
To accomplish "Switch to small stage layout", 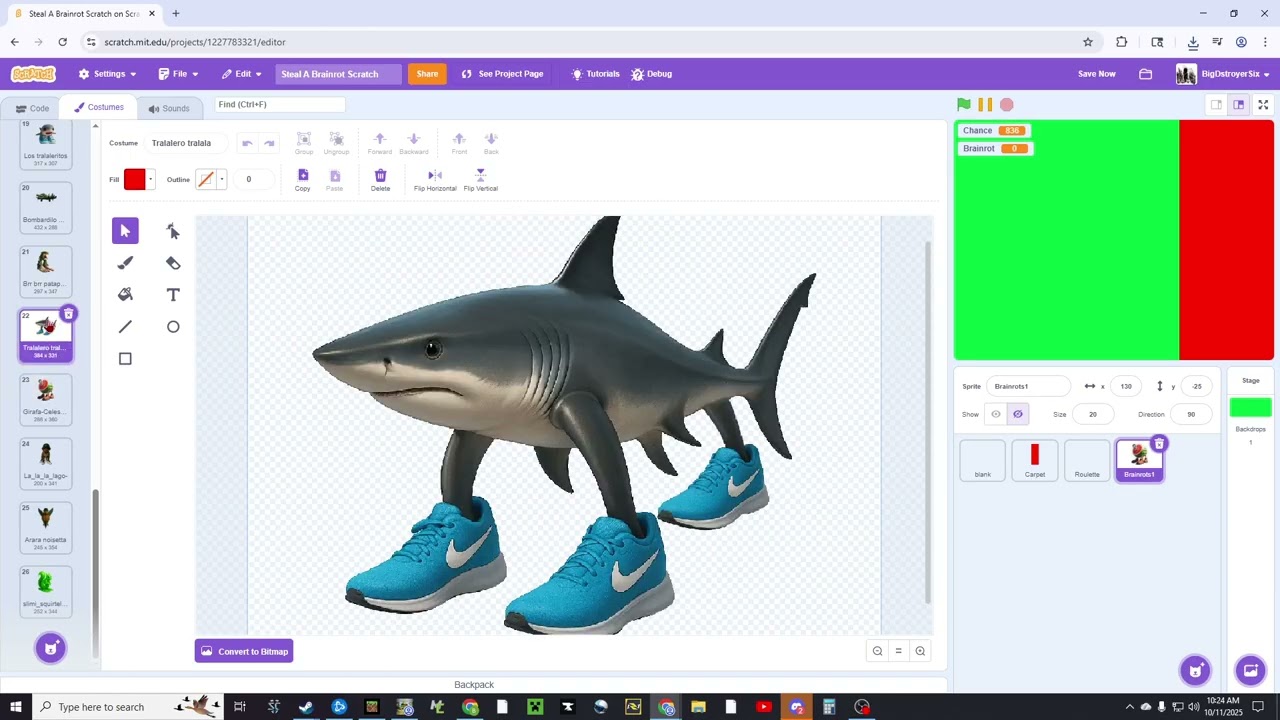I will (1216, 104).
